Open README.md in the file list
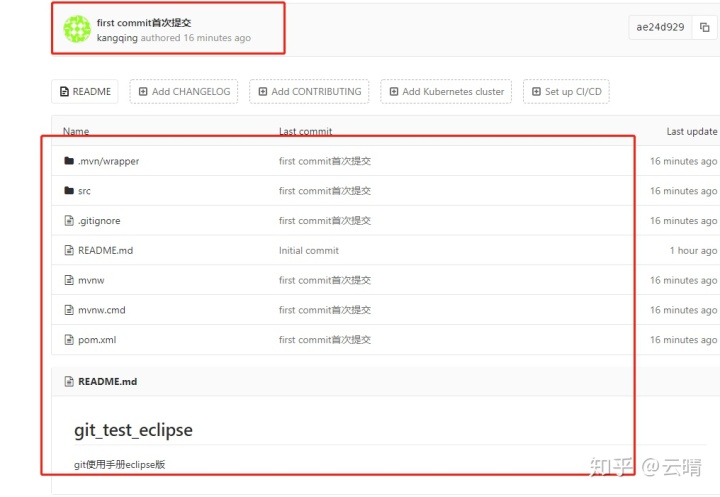The height and width of the screenshot is (497, 720). tap(106, 250)
